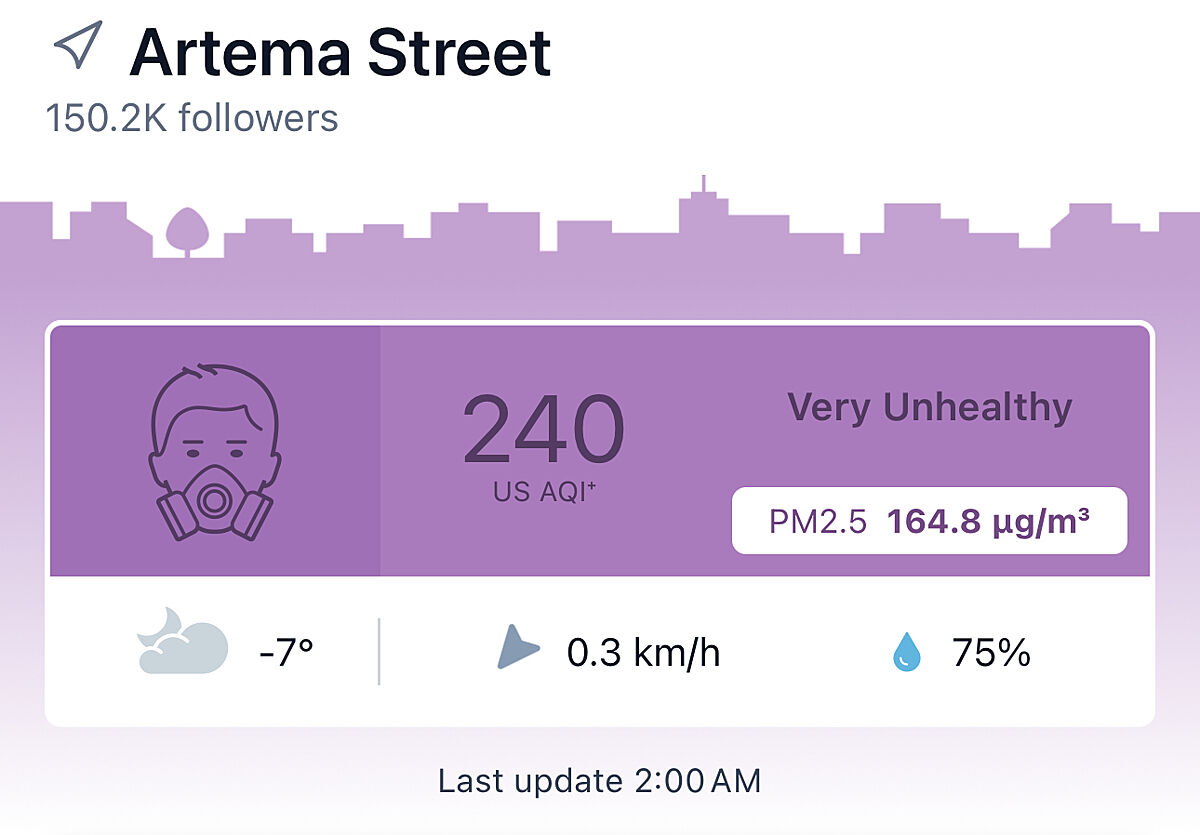The height and width of the screenshot is (835, 1200).
Task: View the 150.2K followers list
Action: pyautogui.click(x=192, y=118)
